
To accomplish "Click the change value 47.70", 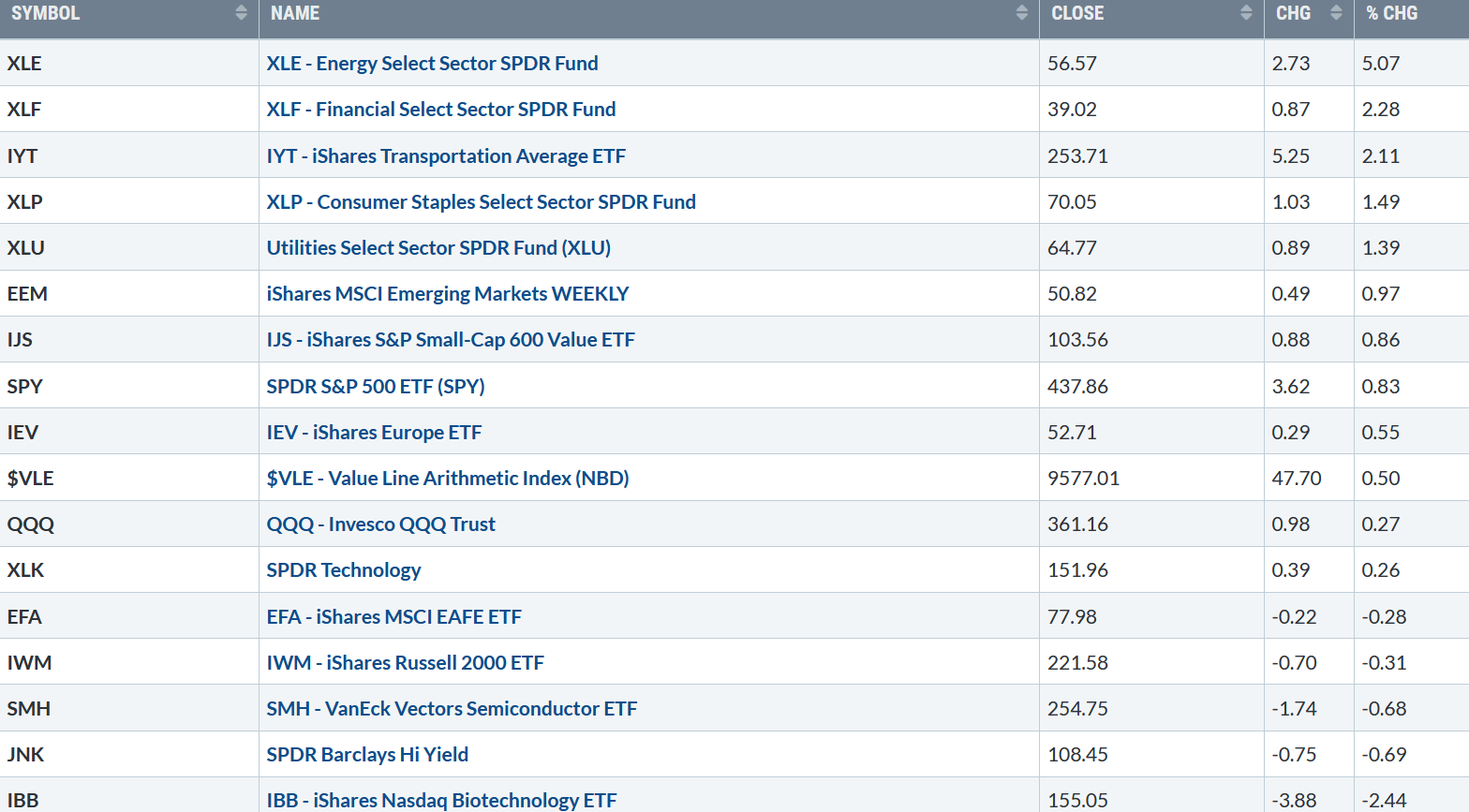I will [x=1297, y=478].
